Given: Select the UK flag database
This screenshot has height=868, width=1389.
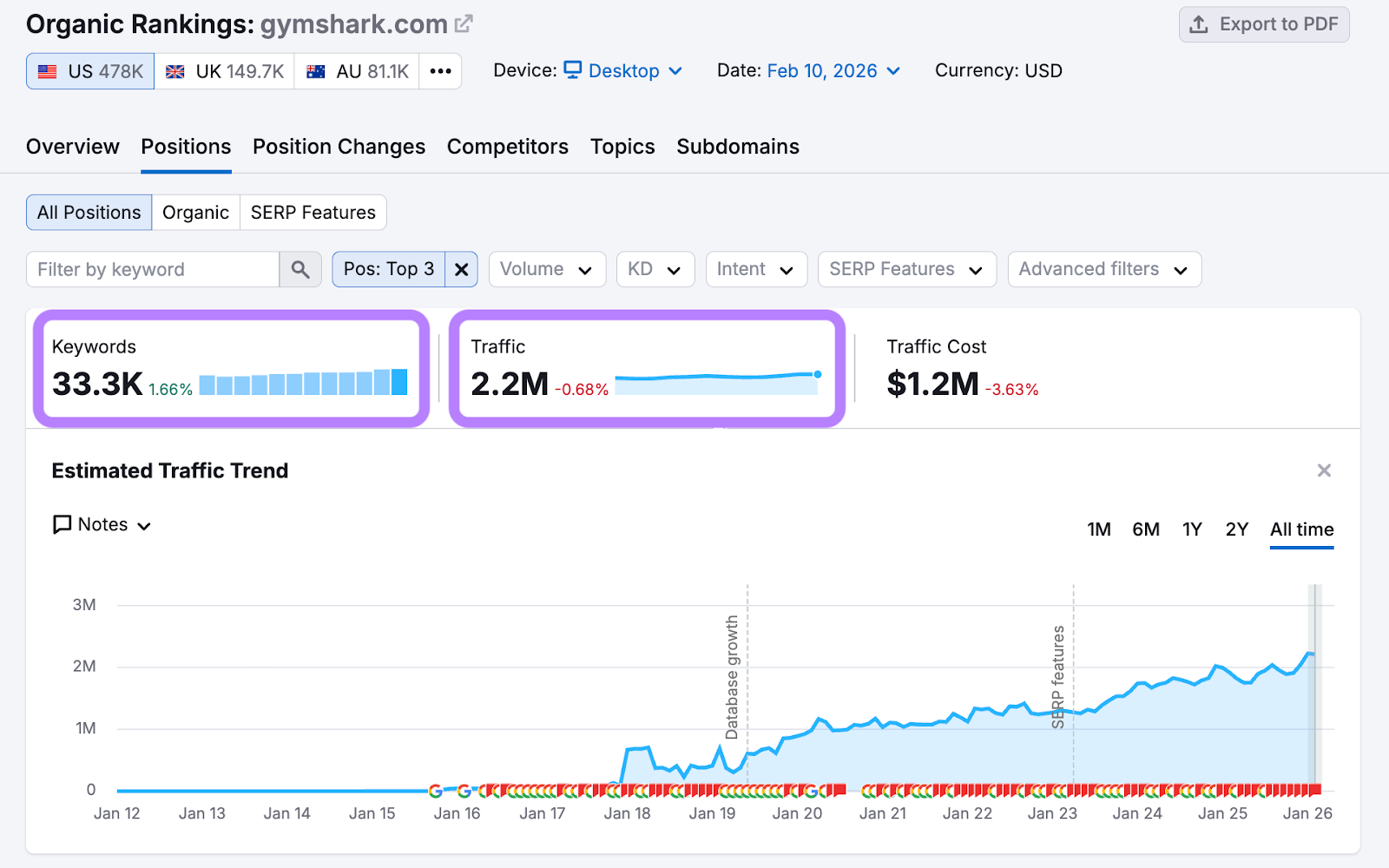Looking at the screenshot, I should pyautogui.click(x=225, y=71).
